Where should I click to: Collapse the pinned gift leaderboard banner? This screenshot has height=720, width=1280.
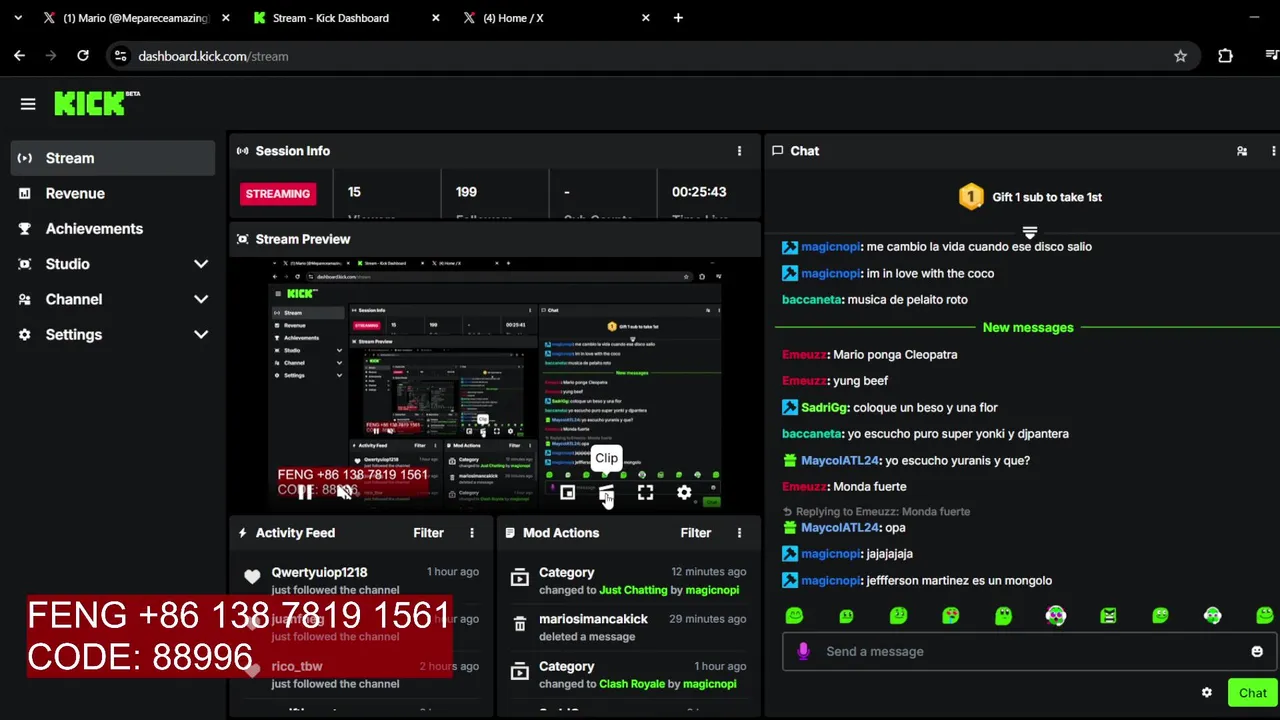coord(1029,232)
